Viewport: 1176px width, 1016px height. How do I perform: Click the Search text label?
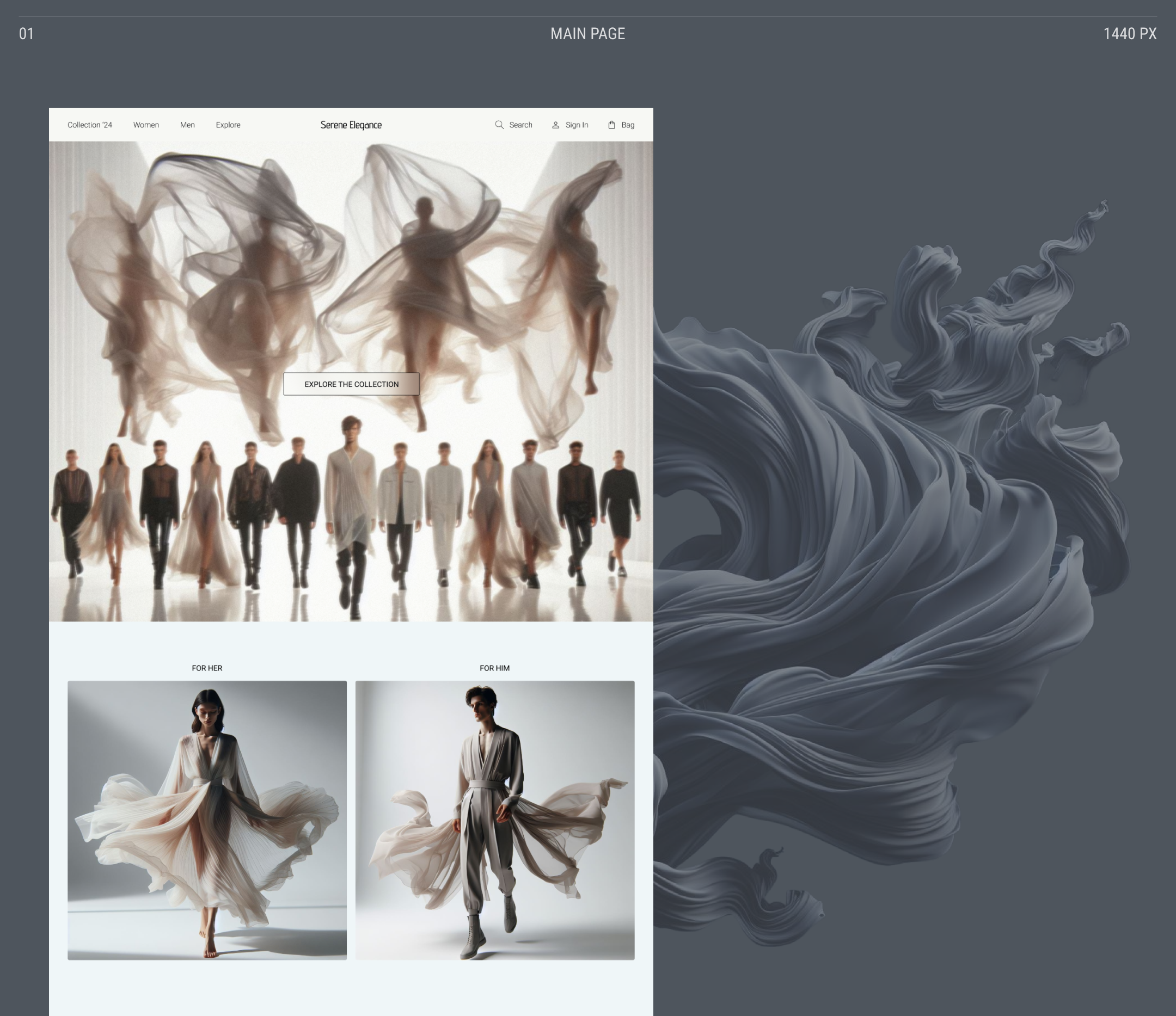tap(520, 125)
